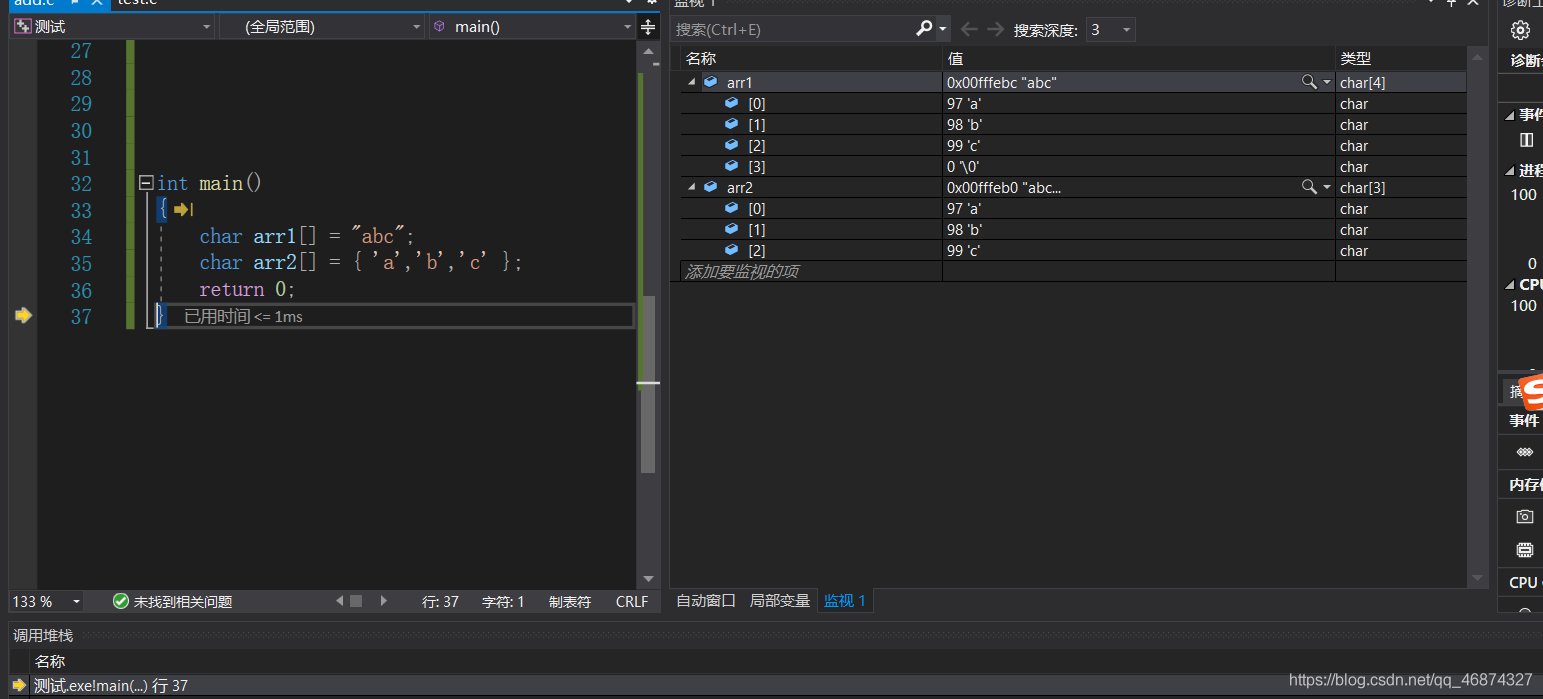The width and height of the screenshot is (1543, 699).
Task: Click the search previous arrow in watch
Action: [x=968, y=29]
